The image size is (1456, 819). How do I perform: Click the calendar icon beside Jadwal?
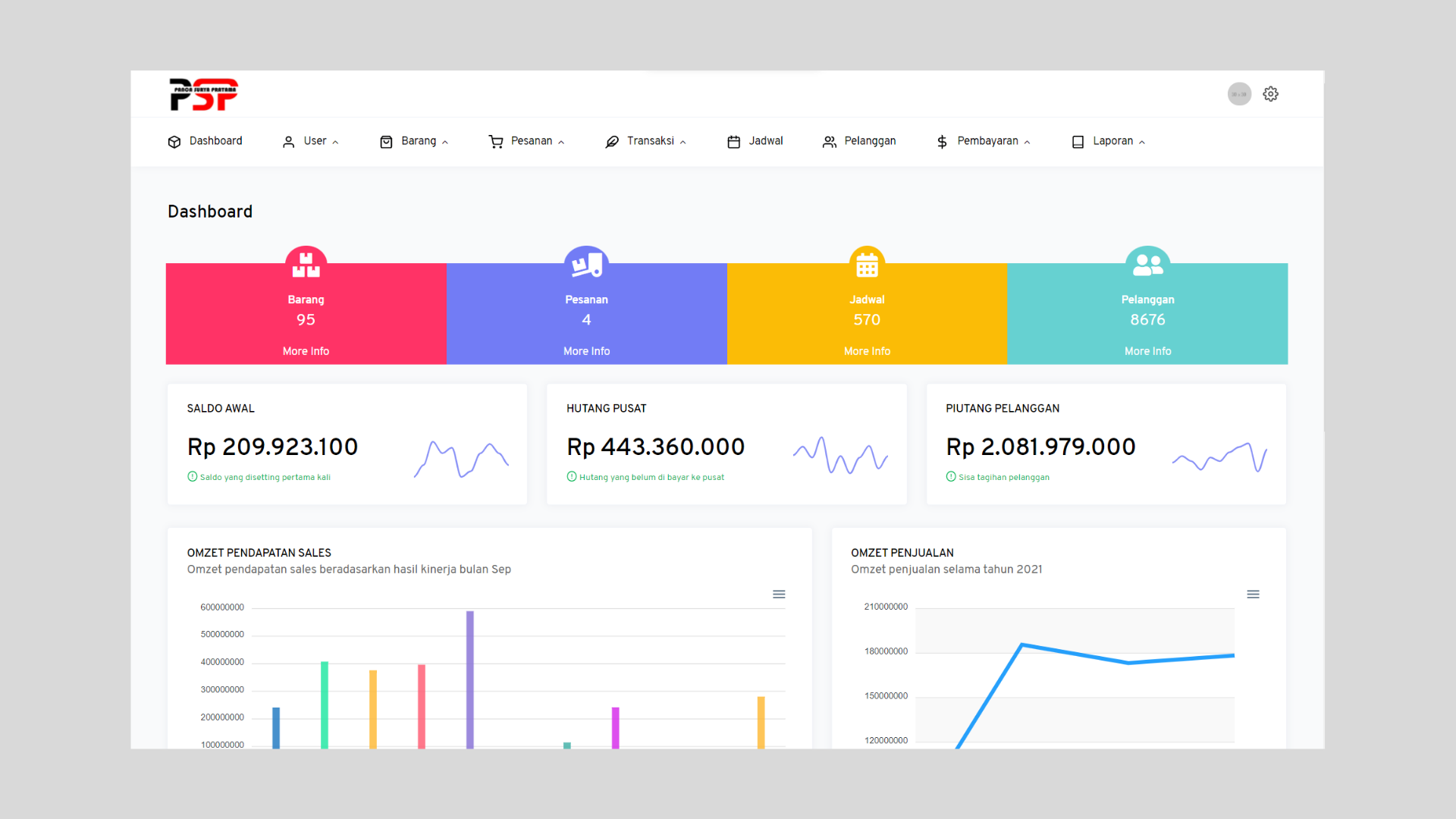pyautogui.click(x=733, y=141)
